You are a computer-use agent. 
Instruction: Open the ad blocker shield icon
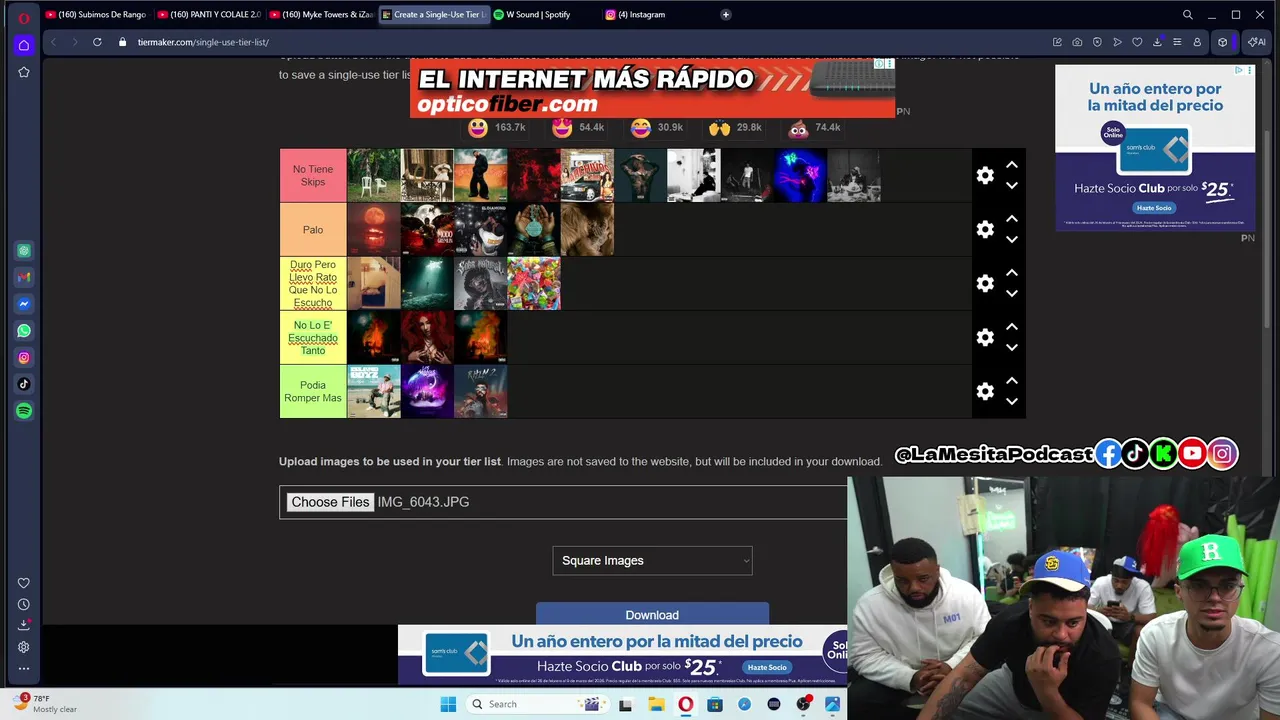click(x=1097, y=42)
